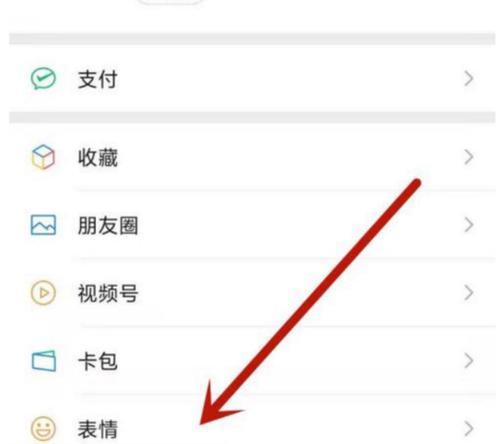Open the 收藏 menu entry

tap(252, 157)
